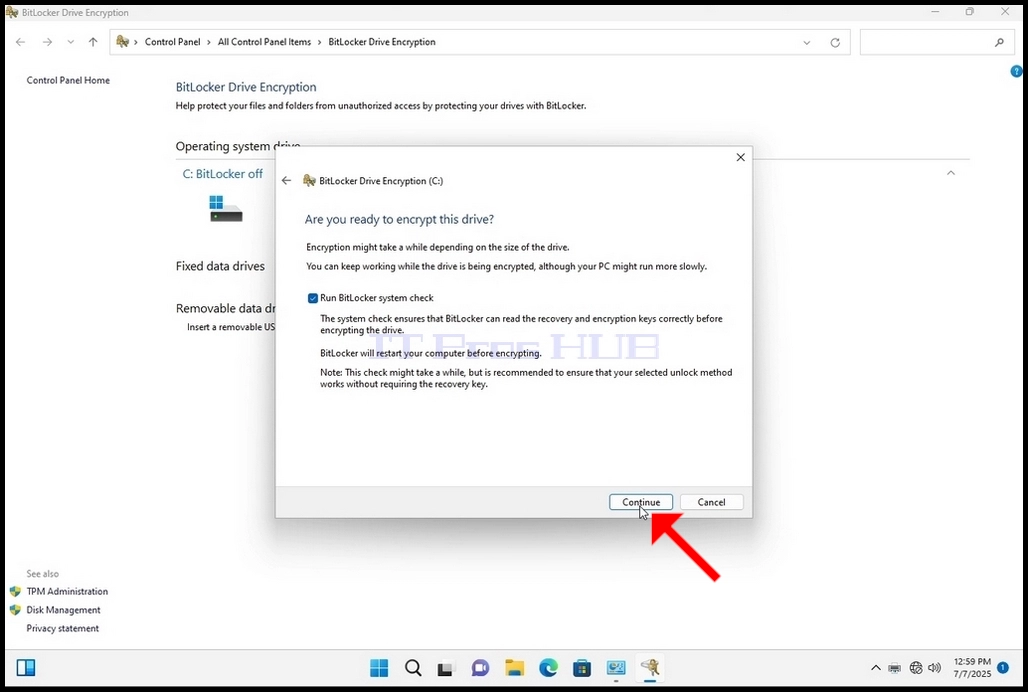Open Control Panel Home link
The image size is (1028, 692).
68,80
